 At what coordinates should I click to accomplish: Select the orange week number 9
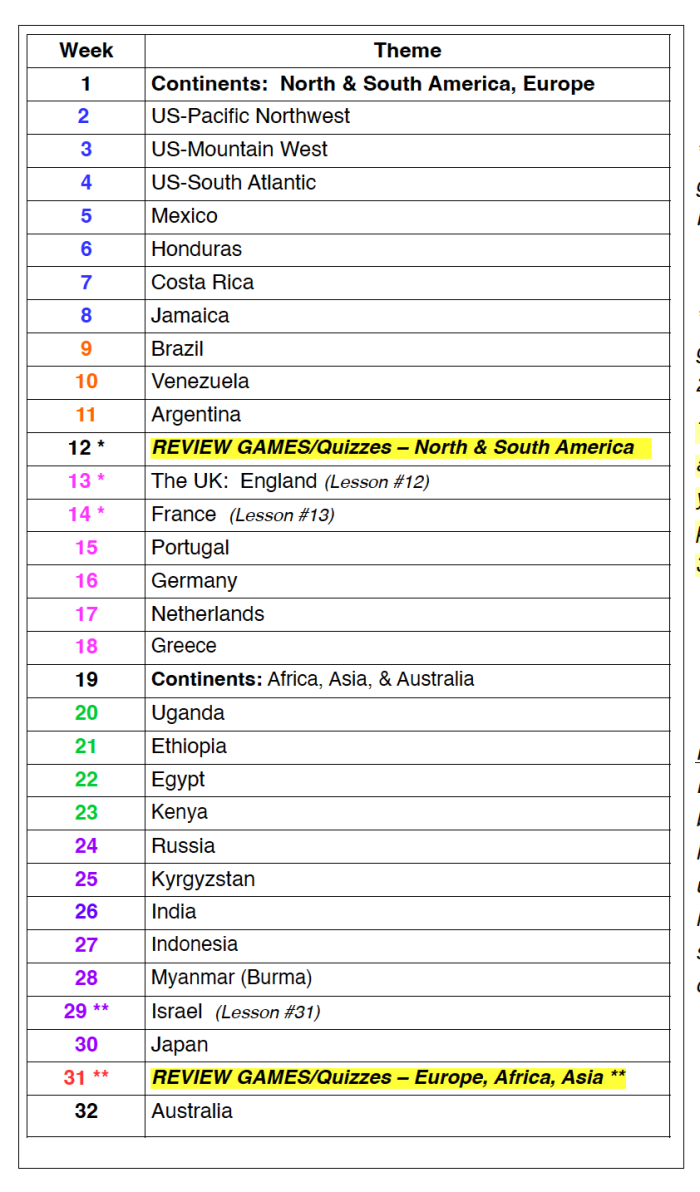86,348
